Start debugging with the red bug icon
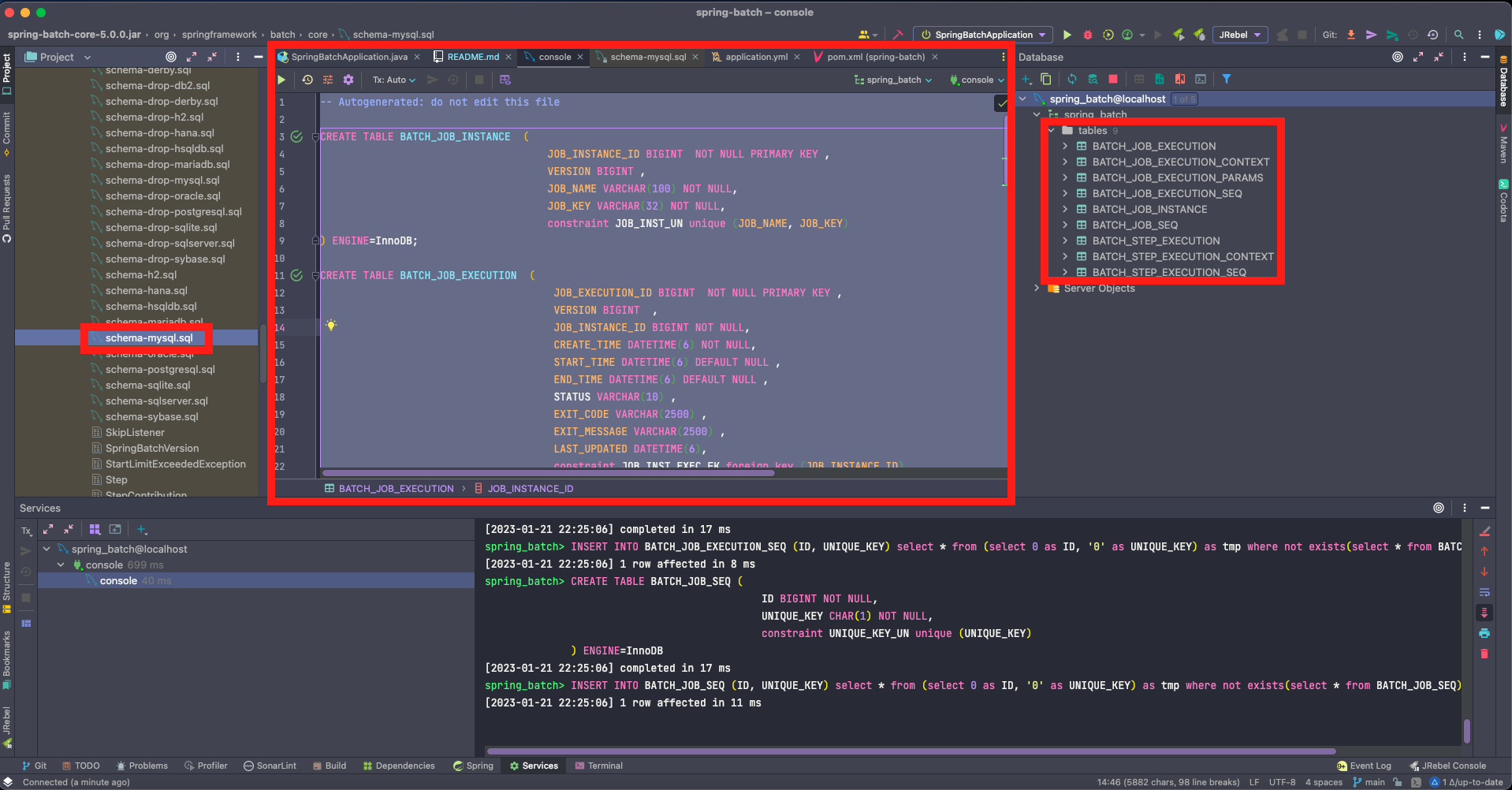1512x790 pixels. [x=1088, y=35]
